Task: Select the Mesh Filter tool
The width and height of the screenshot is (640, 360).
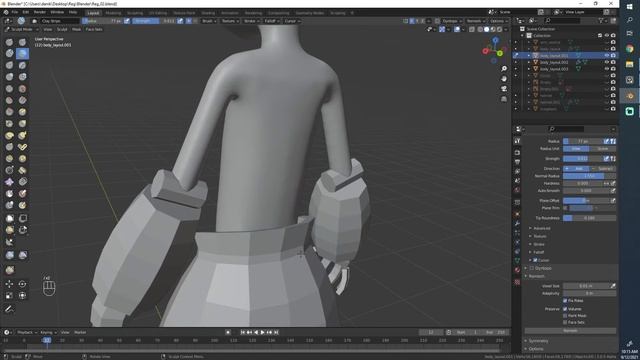Action: (x=9, y=255)
